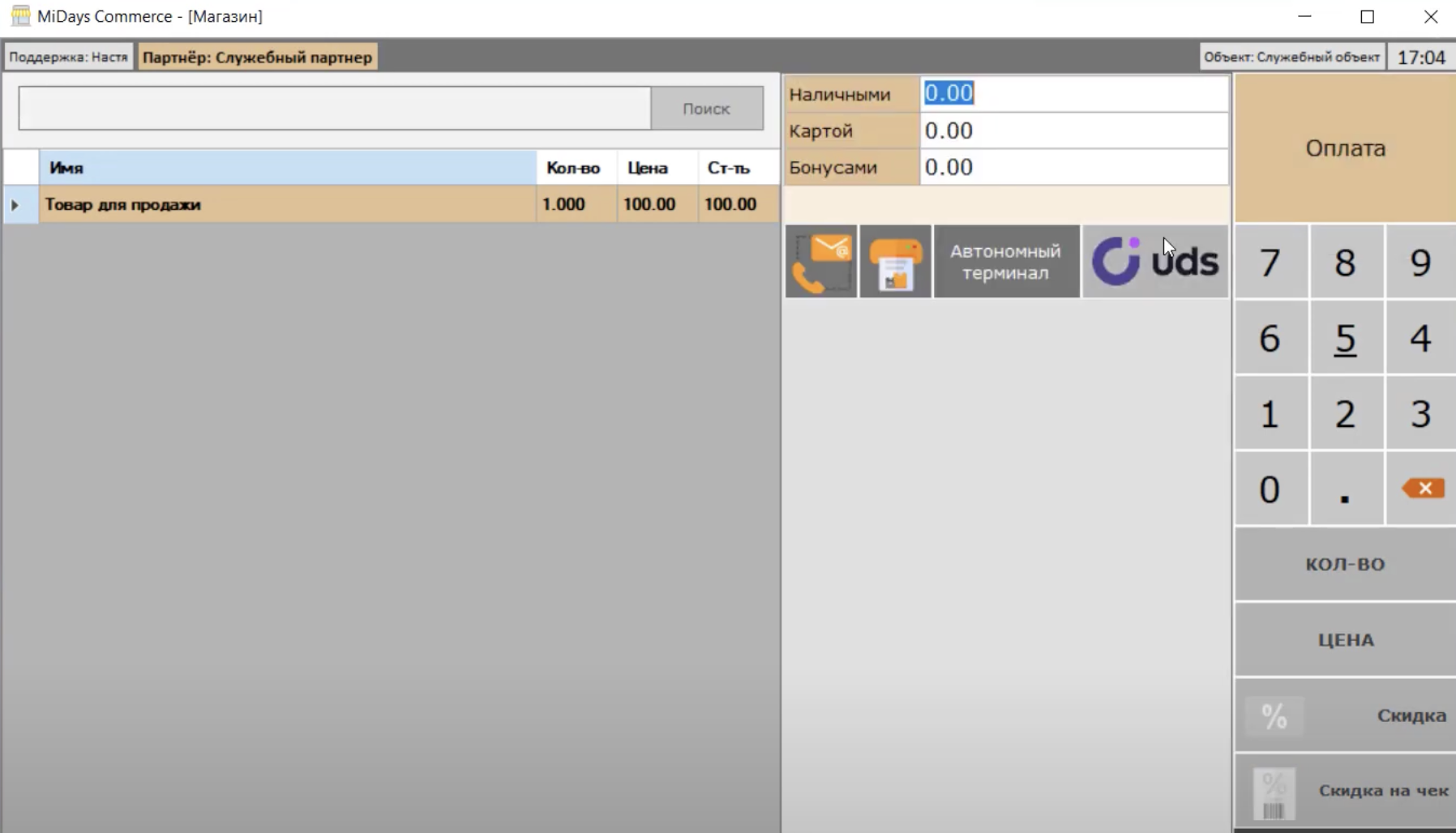Click the Кол-во column header

tap(576, 168)
